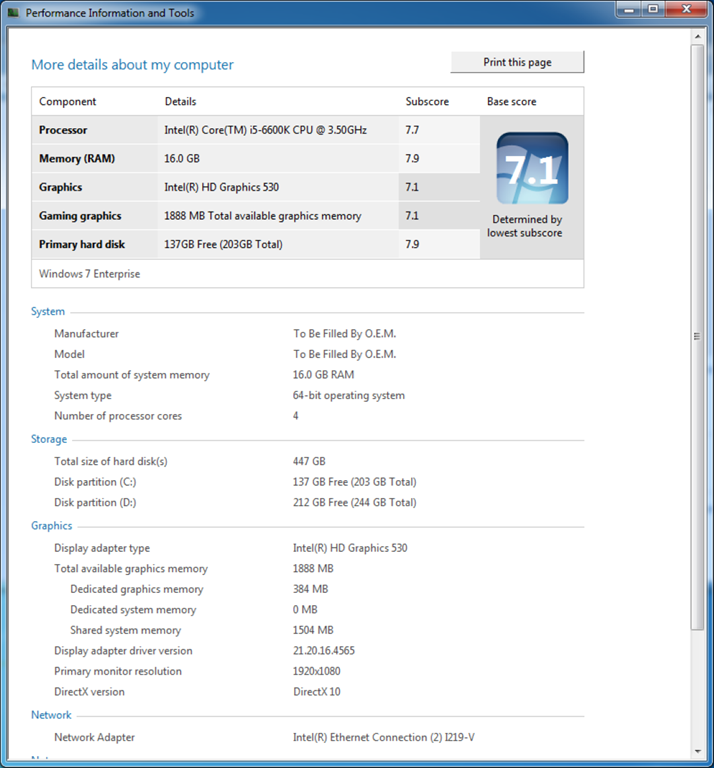714x768 pixels.
Task: Click the window title bar app icon
Action: pos(13,12)
